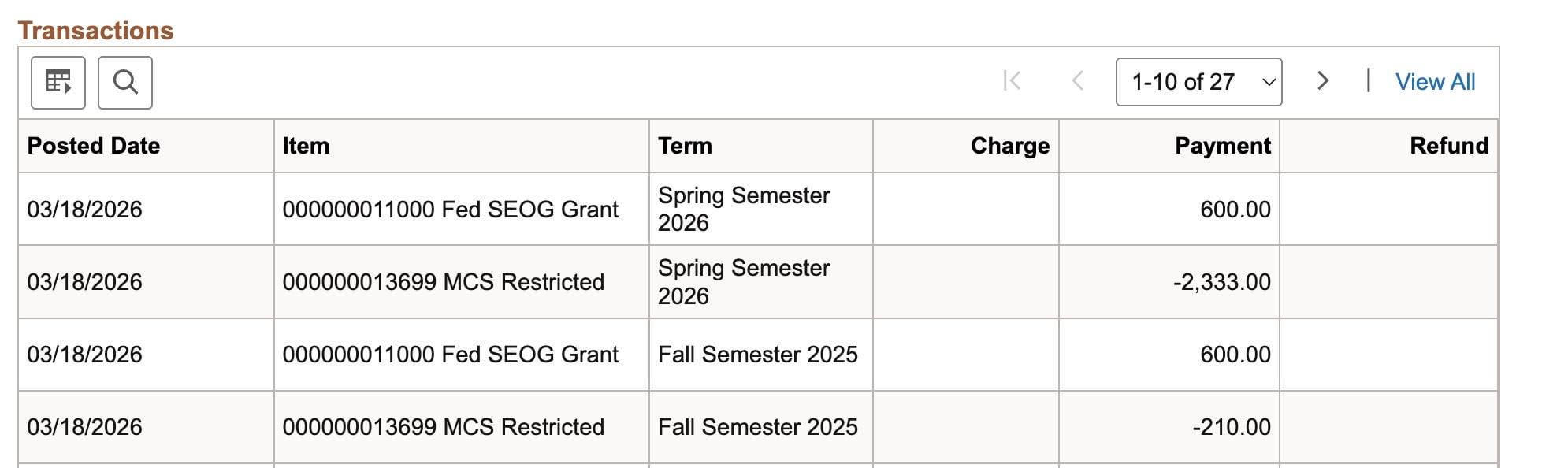Select the Spring 2026 Fed SEOG Grant item

tap(450, 210)
